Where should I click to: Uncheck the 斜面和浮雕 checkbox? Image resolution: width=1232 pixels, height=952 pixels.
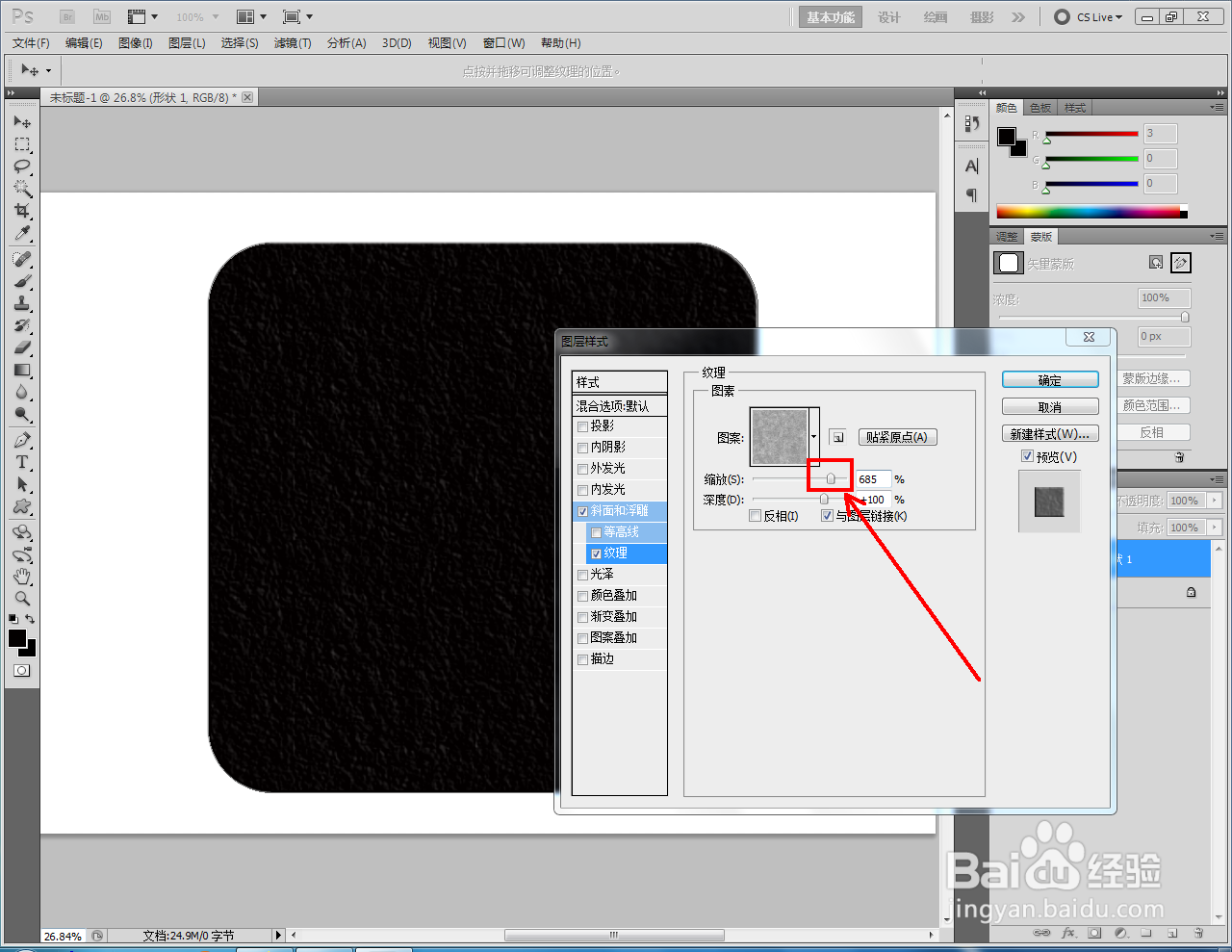[x=582, y=511]
